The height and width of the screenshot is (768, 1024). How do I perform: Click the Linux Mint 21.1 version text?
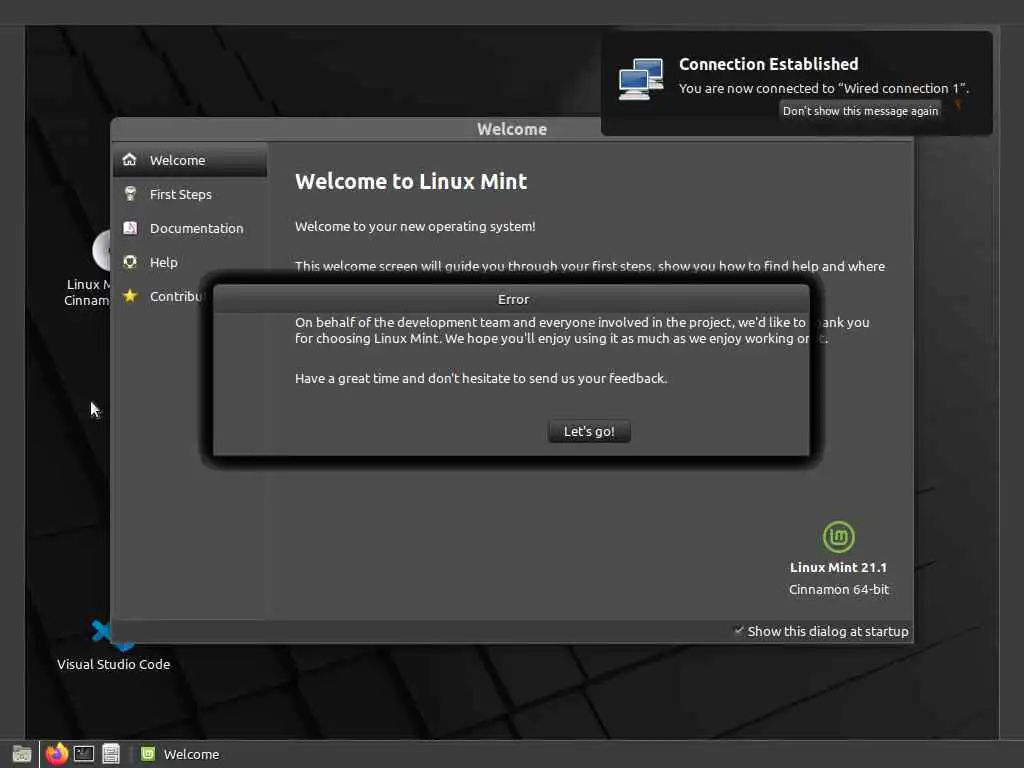pos(839,568)
